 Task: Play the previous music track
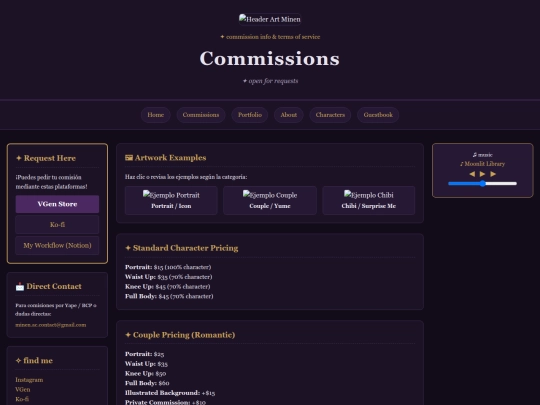pos(472,174)
